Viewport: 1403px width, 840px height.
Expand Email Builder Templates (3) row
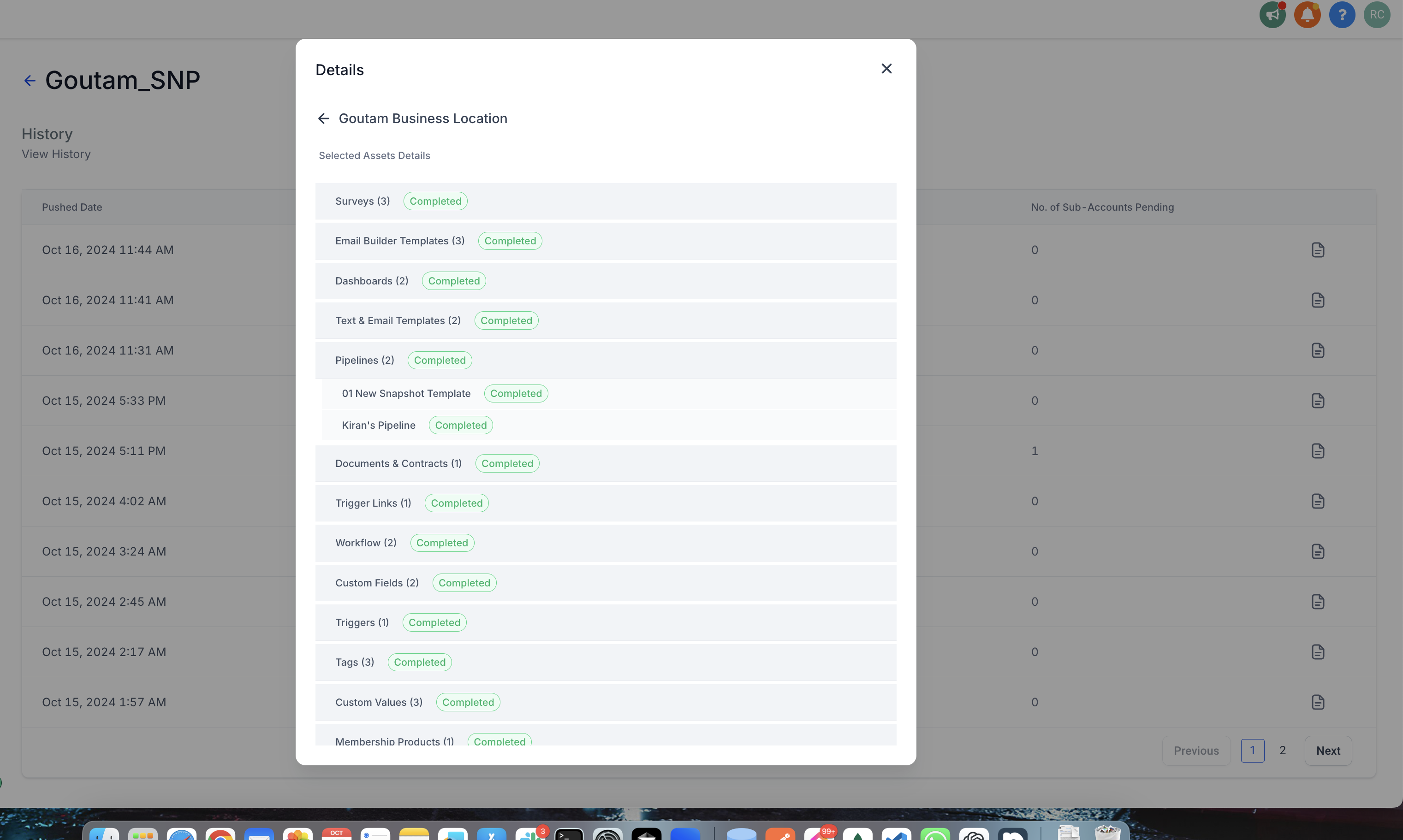pyautogui.click(x=399, y=241)
